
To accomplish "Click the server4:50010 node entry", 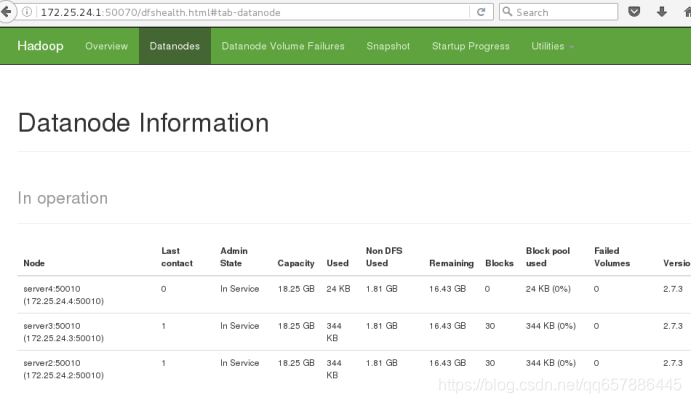I will [x=52, y=289].
